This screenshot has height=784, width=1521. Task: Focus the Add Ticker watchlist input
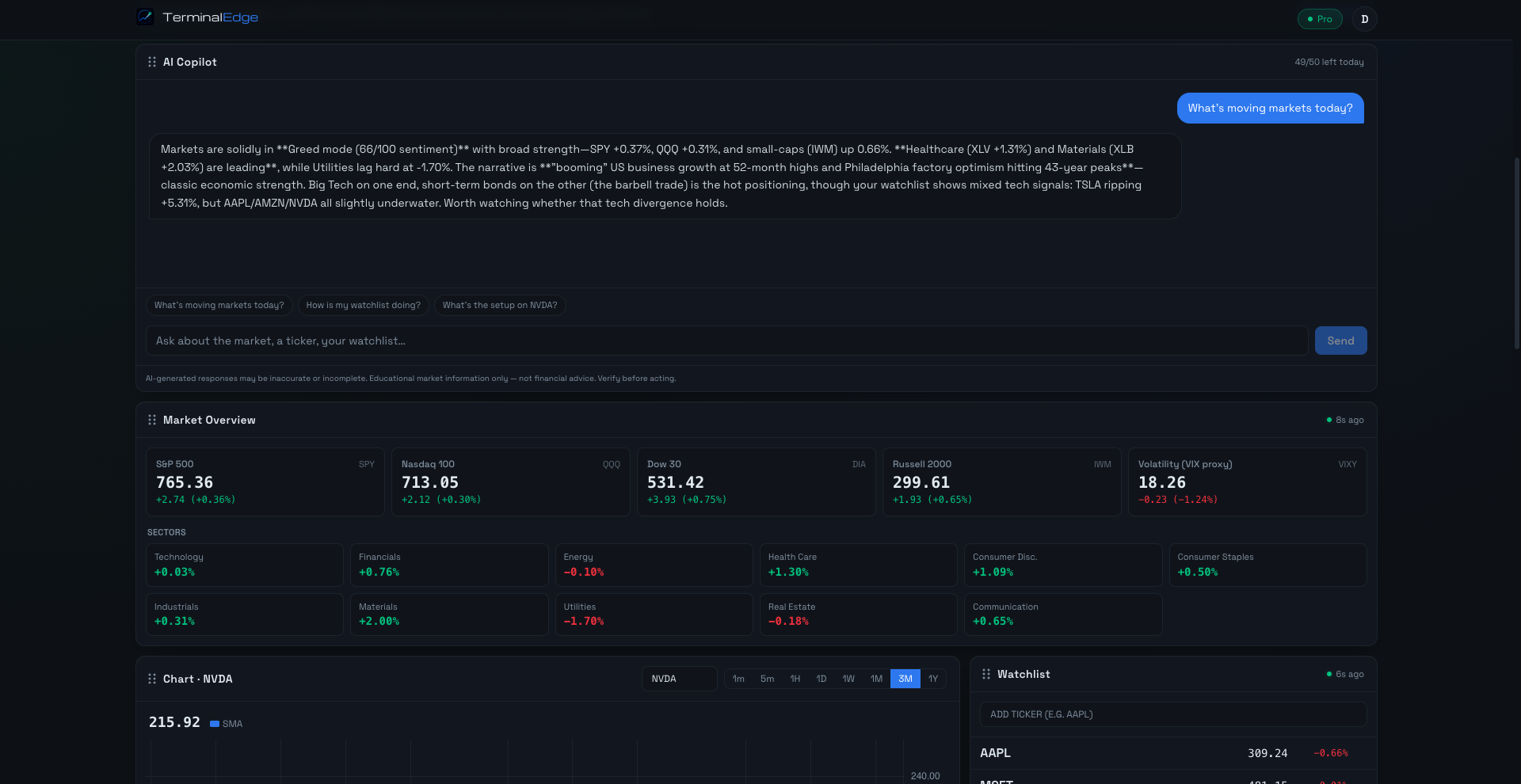point(1173,714)
